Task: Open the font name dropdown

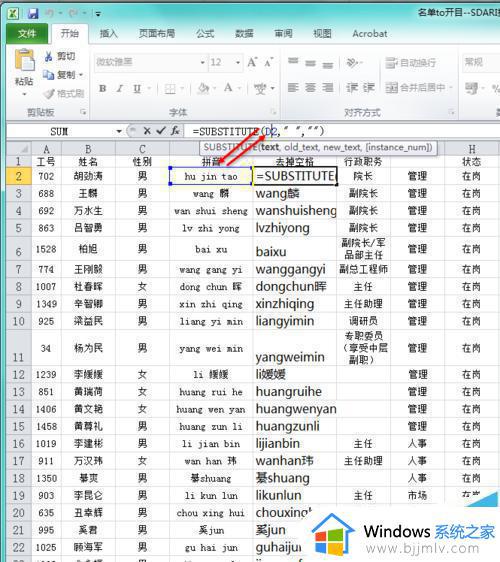Action: (203, 63)
